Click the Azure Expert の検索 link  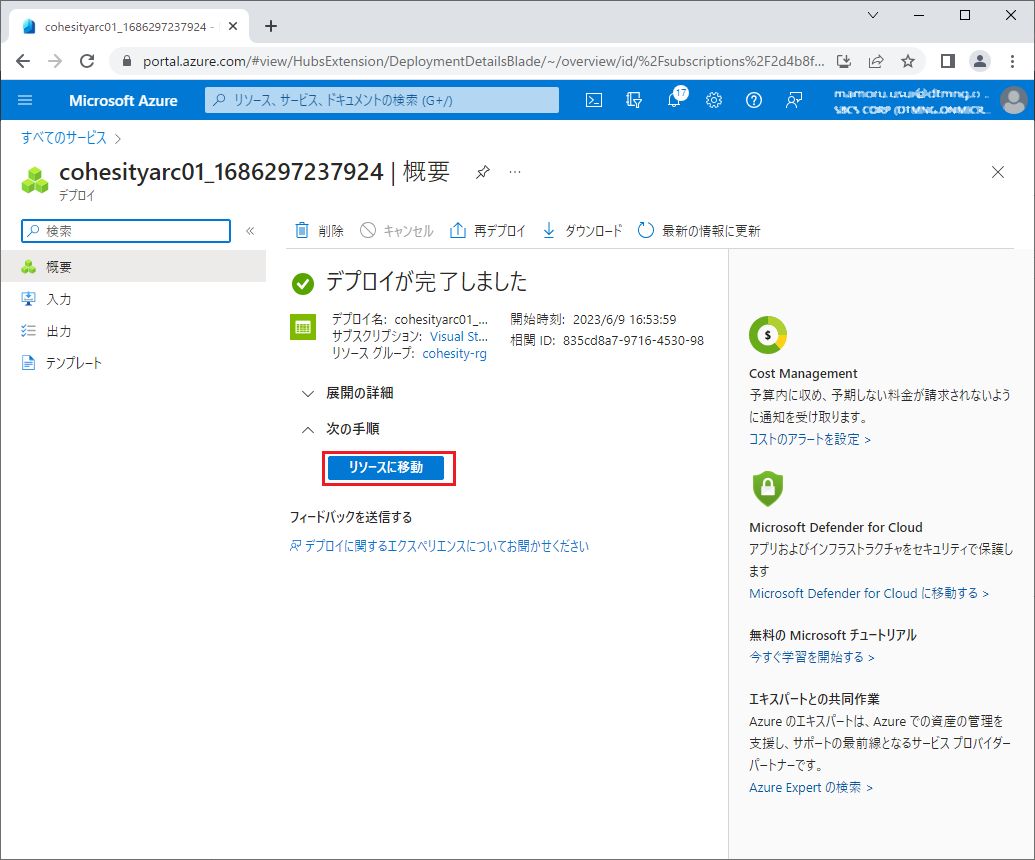pos(811,787)
